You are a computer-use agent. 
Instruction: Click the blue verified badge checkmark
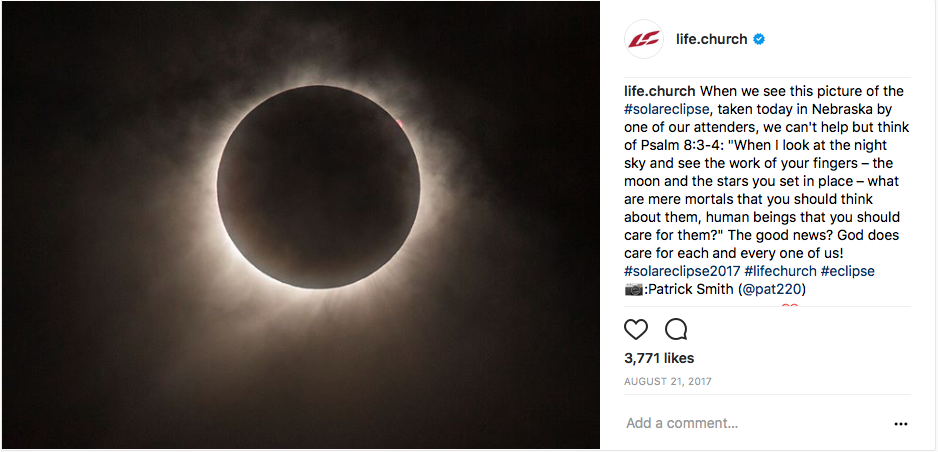[759, 39]
